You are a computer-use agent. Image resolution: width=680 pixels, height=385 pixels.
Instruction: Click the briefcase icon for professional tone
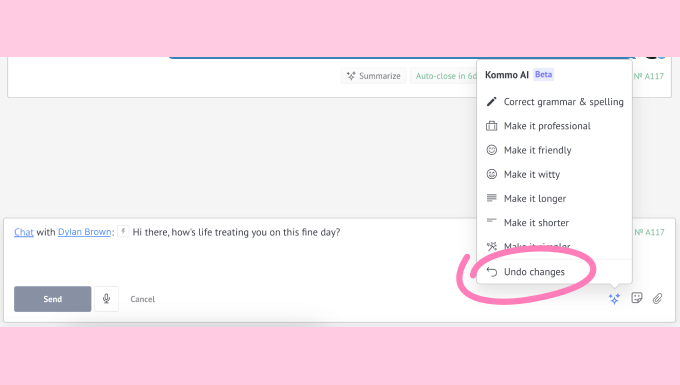(x=491, y=126)
